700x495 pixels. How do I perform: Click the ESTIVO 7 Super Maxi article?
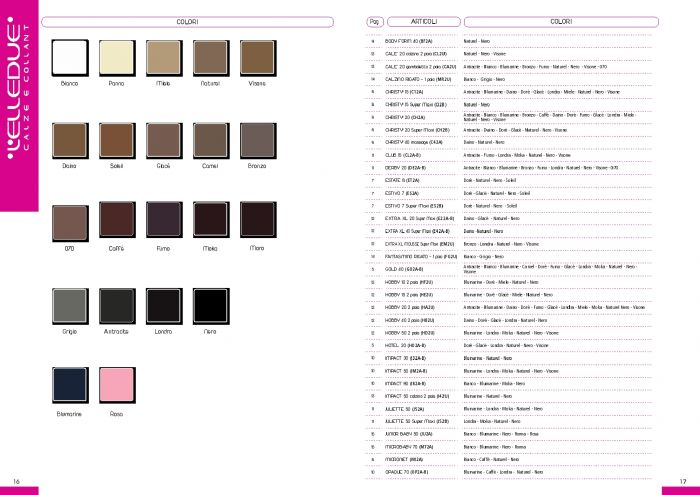[414, 206]
